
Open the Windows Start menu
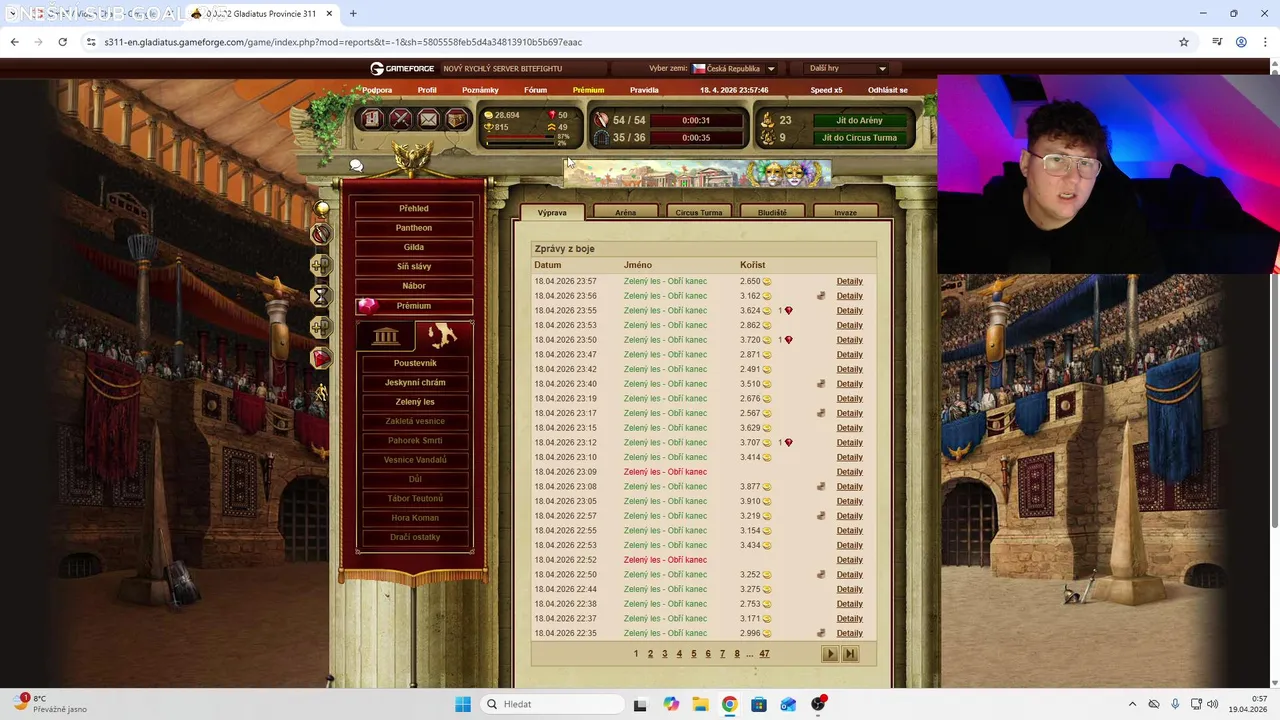[x=463, y=704]
